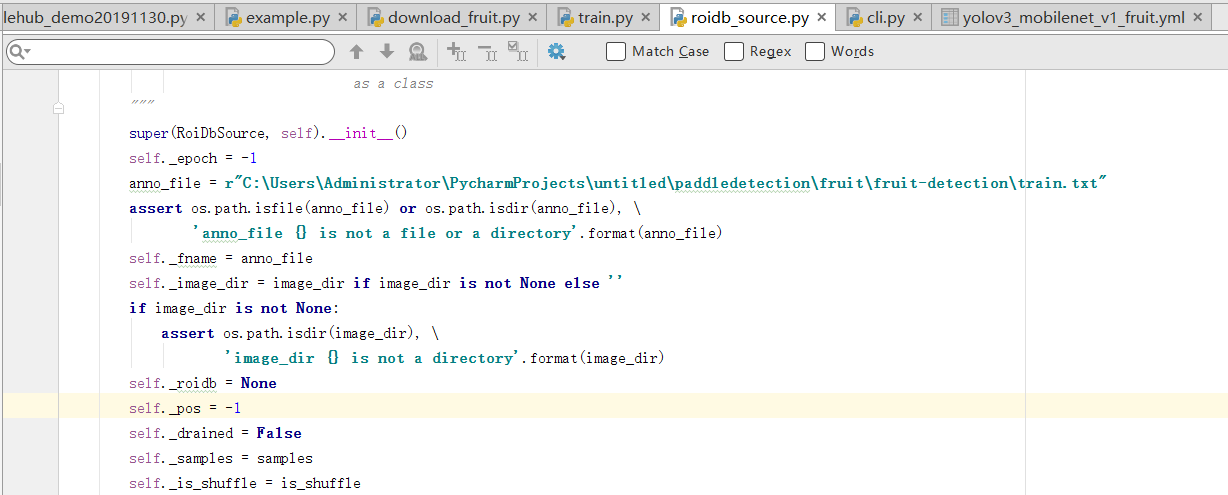Open the cli.py tab
The image size is (1228, 495).
pos(883,17)
